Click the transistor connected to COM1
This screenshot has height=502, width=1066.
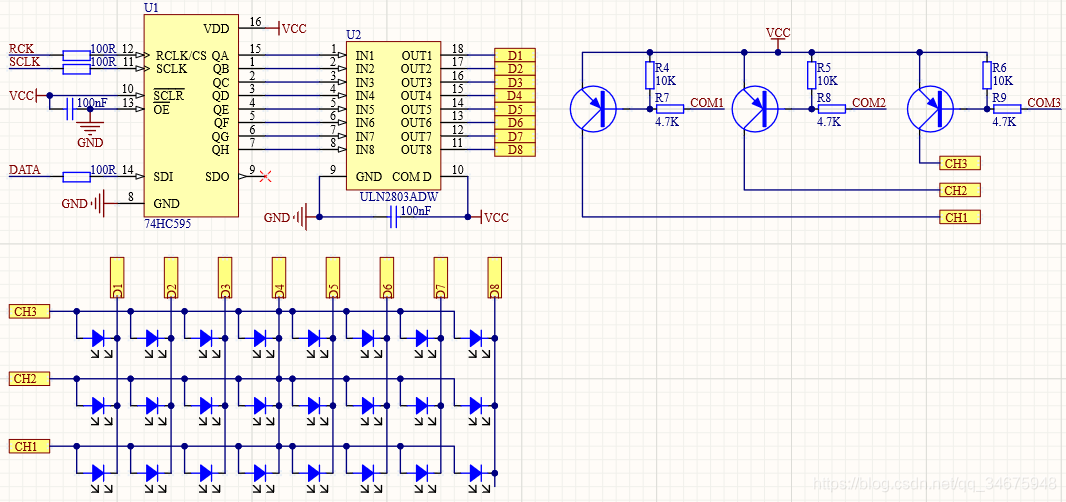594,108
